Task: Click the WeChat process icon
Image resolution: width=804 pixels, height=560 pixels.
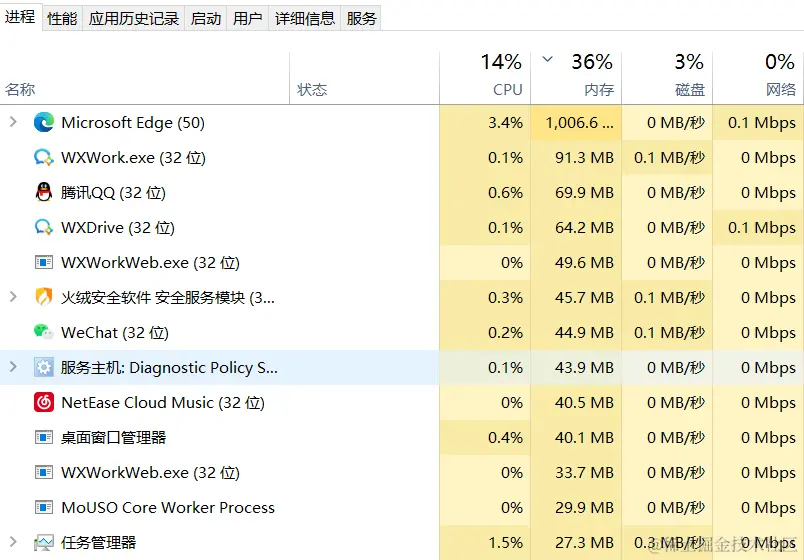Action: tap(44, 332)
